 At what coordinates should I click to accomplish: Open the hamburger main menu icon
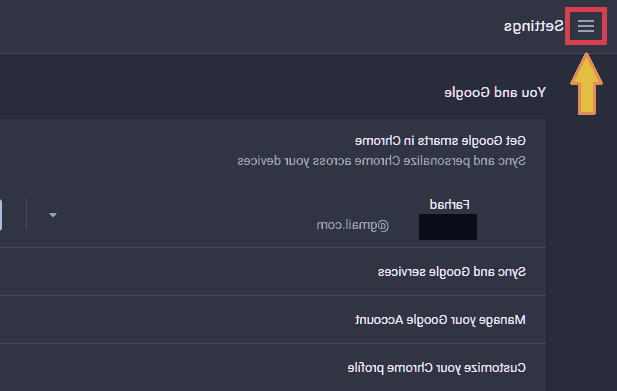pos(586,26)
